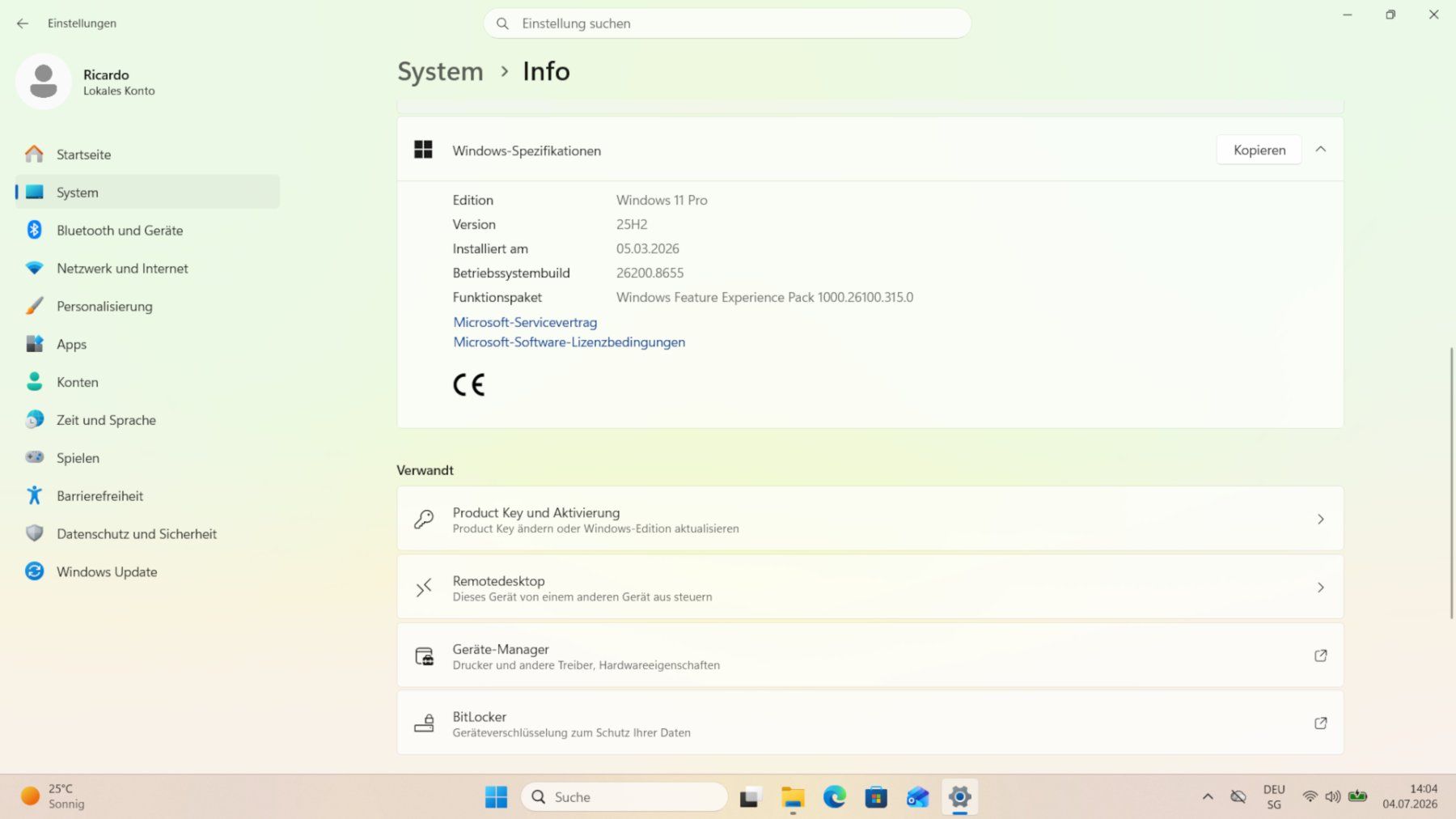Open Microsoft Edge from the taskbar

(834, 797)
